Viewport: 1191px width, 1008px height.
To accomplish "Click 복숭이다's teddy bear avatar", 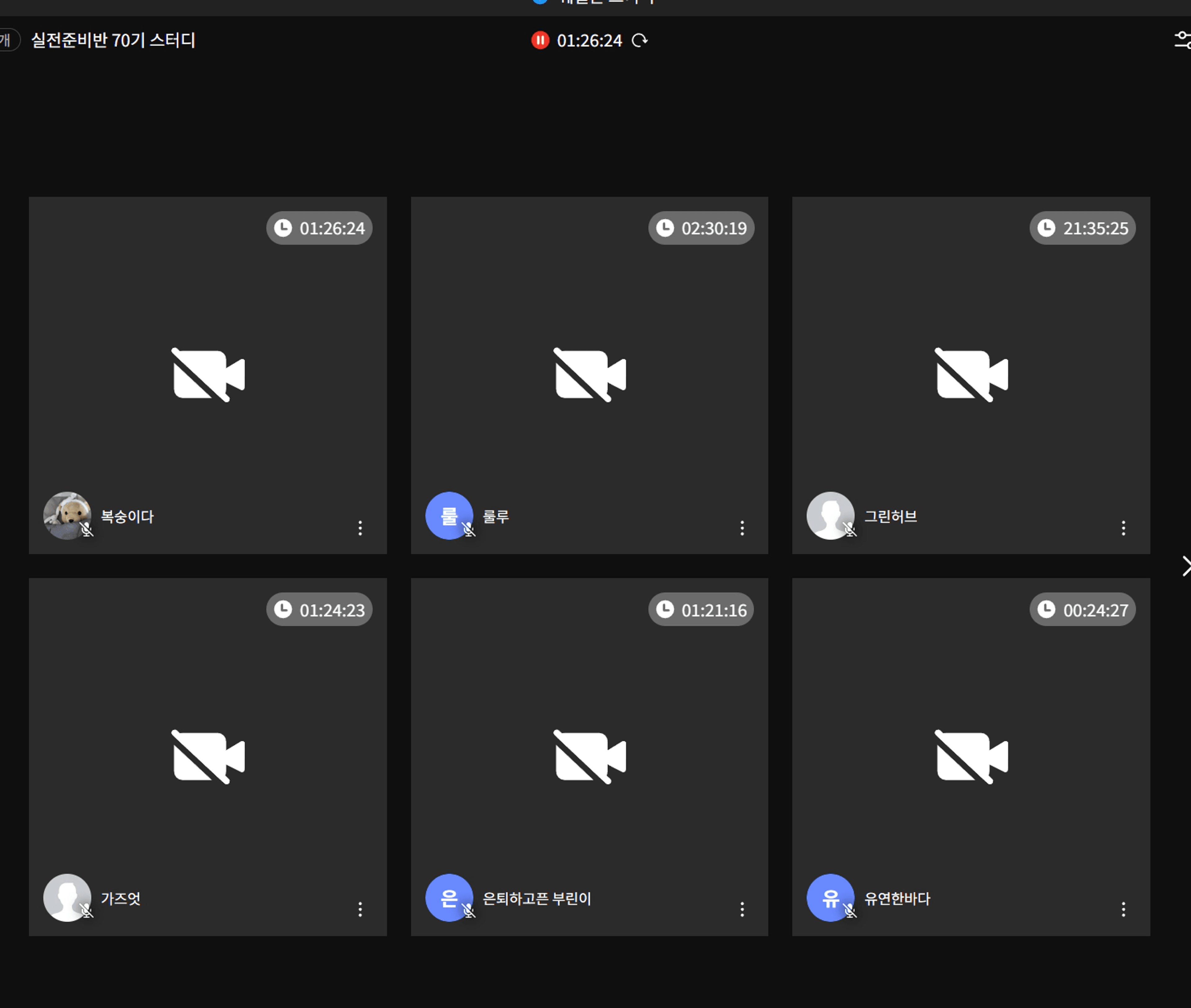I will 67,515.
